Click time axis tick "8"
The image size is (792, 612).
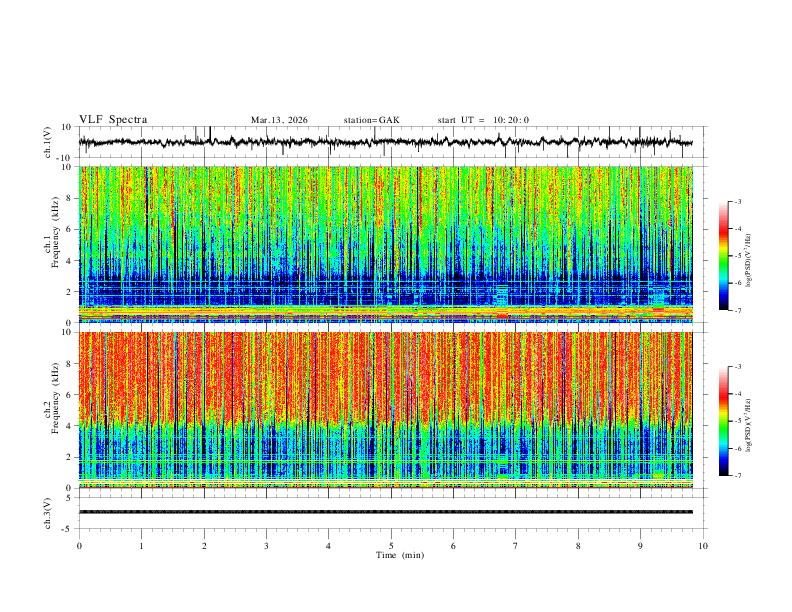tap(578, 546)
